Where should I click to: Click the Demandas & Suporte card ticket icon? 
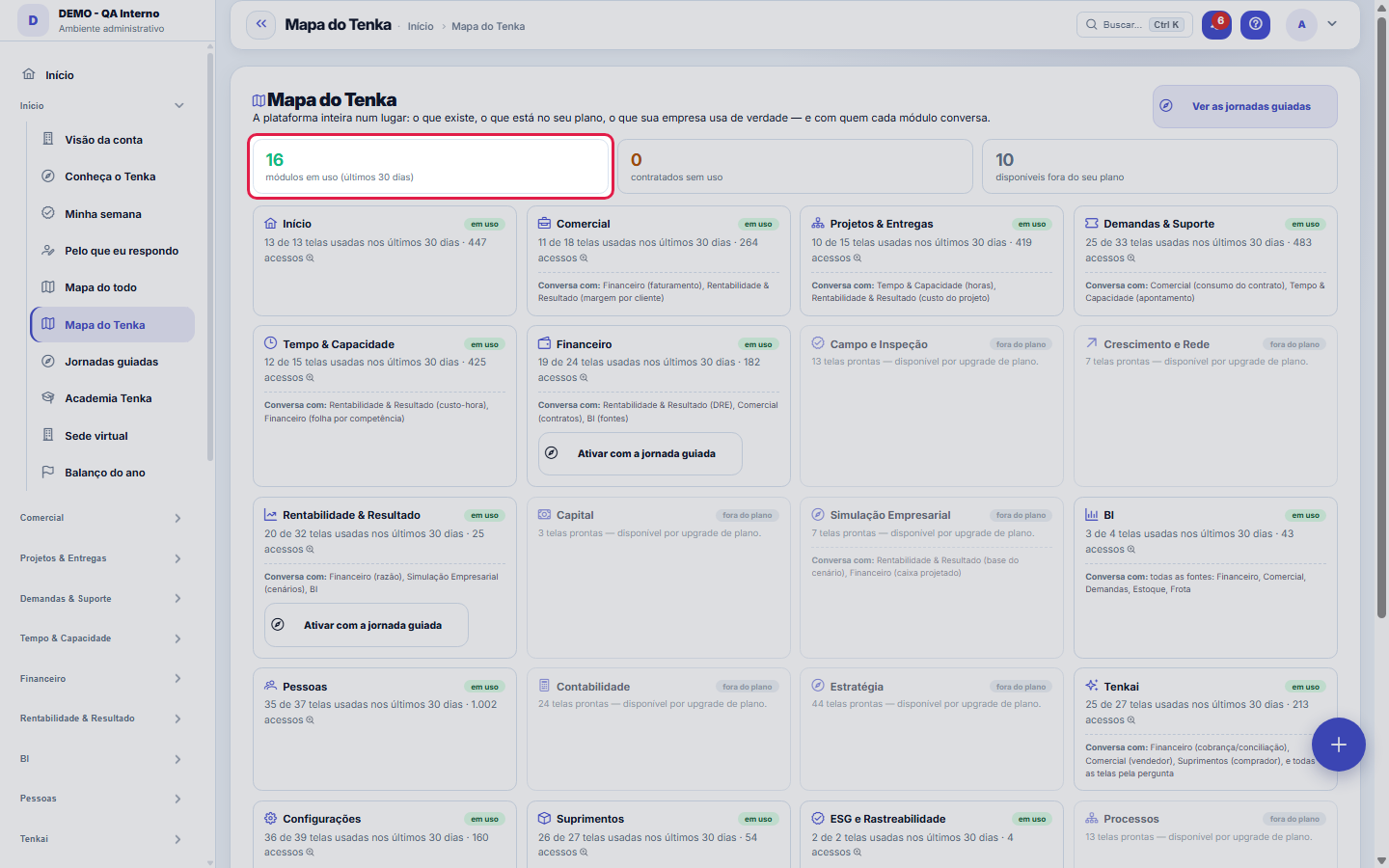point(1092,224)
